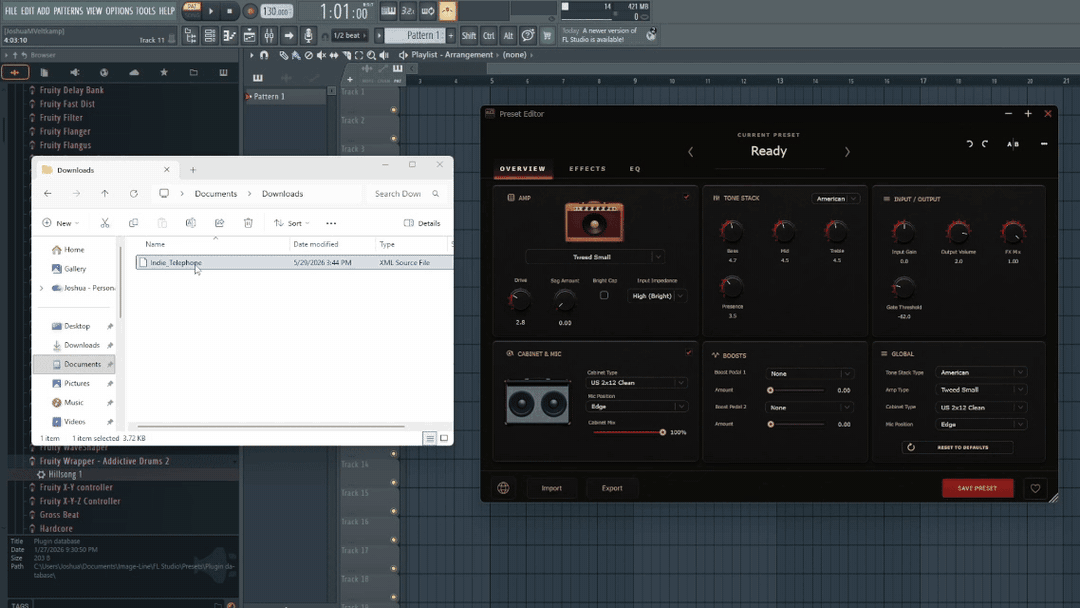
Task: Toggle the Cabinet & Mic enable checkbox
Action: point(688,353)
